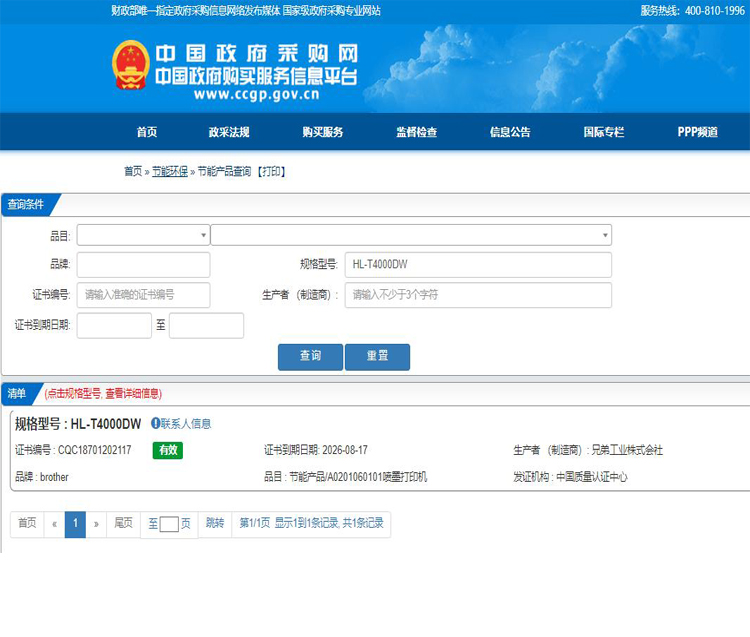750x637 pixels.
Task: Focus the 生产者（制造商） manufacturer input field
Action: coord(478,295)
